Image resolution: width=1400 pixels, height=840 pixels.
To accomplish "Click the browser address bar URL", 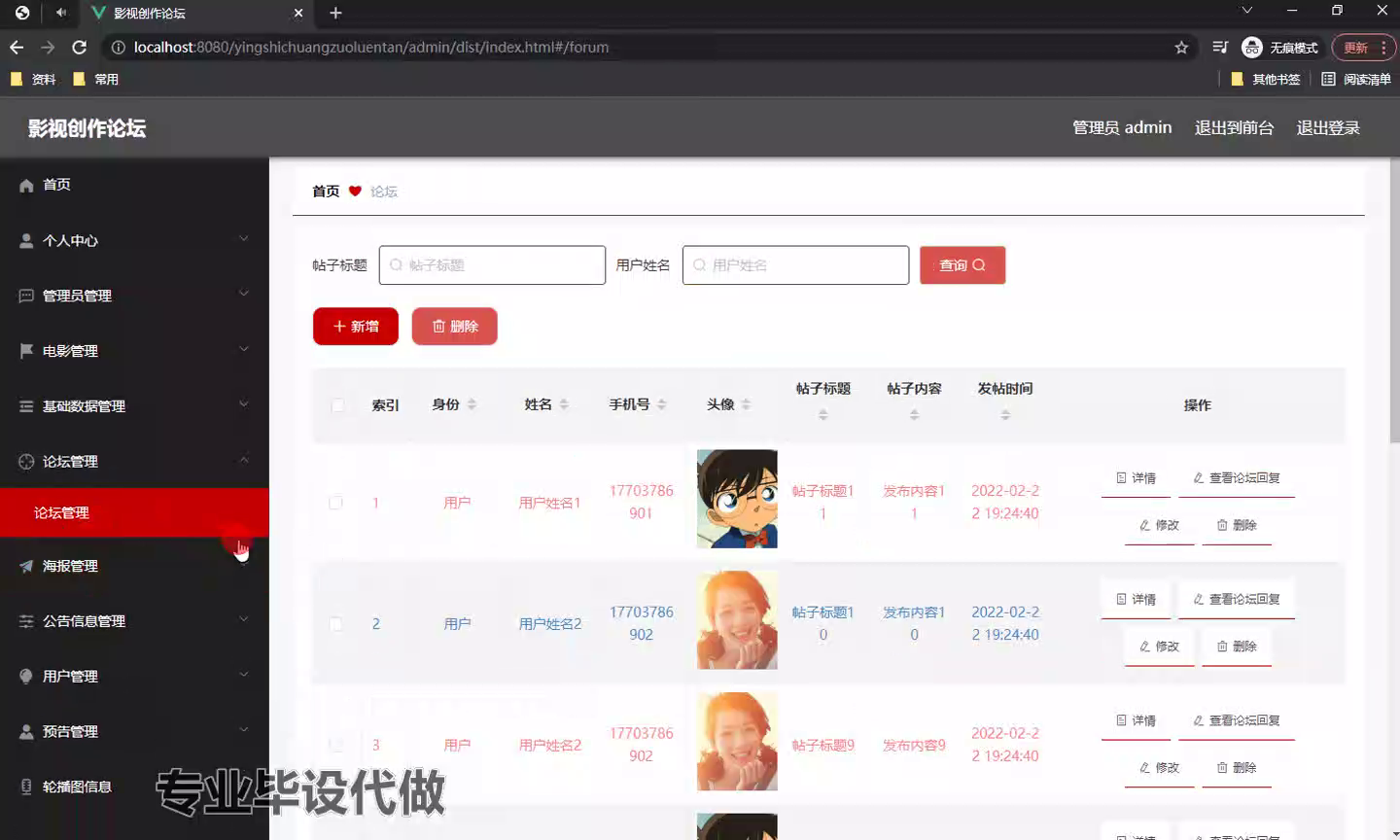I will [371, 48].
